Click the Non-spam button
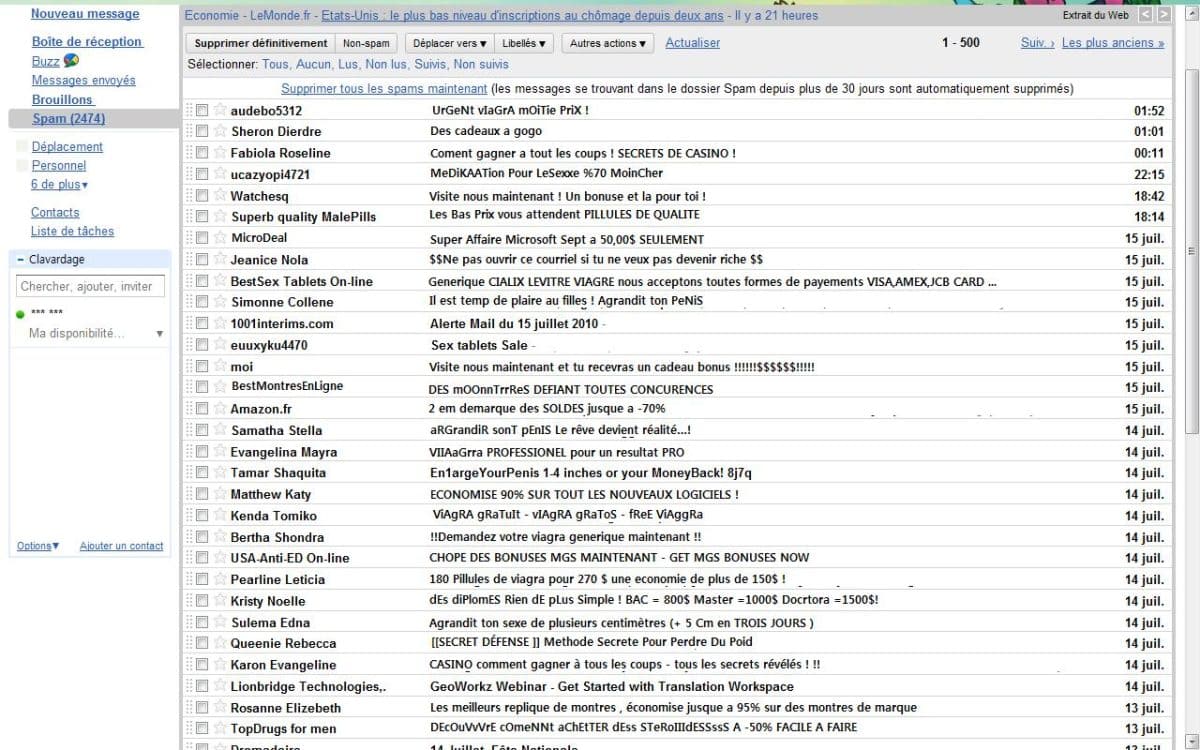Image resolution: width=1200 pixels, height=750 pixels. tap(366, 44)
